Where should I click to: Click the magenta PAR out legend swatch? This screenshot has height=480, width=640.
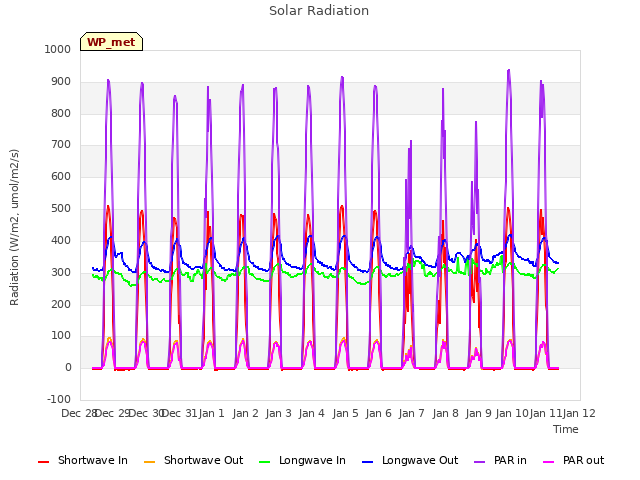pos(549,462)
